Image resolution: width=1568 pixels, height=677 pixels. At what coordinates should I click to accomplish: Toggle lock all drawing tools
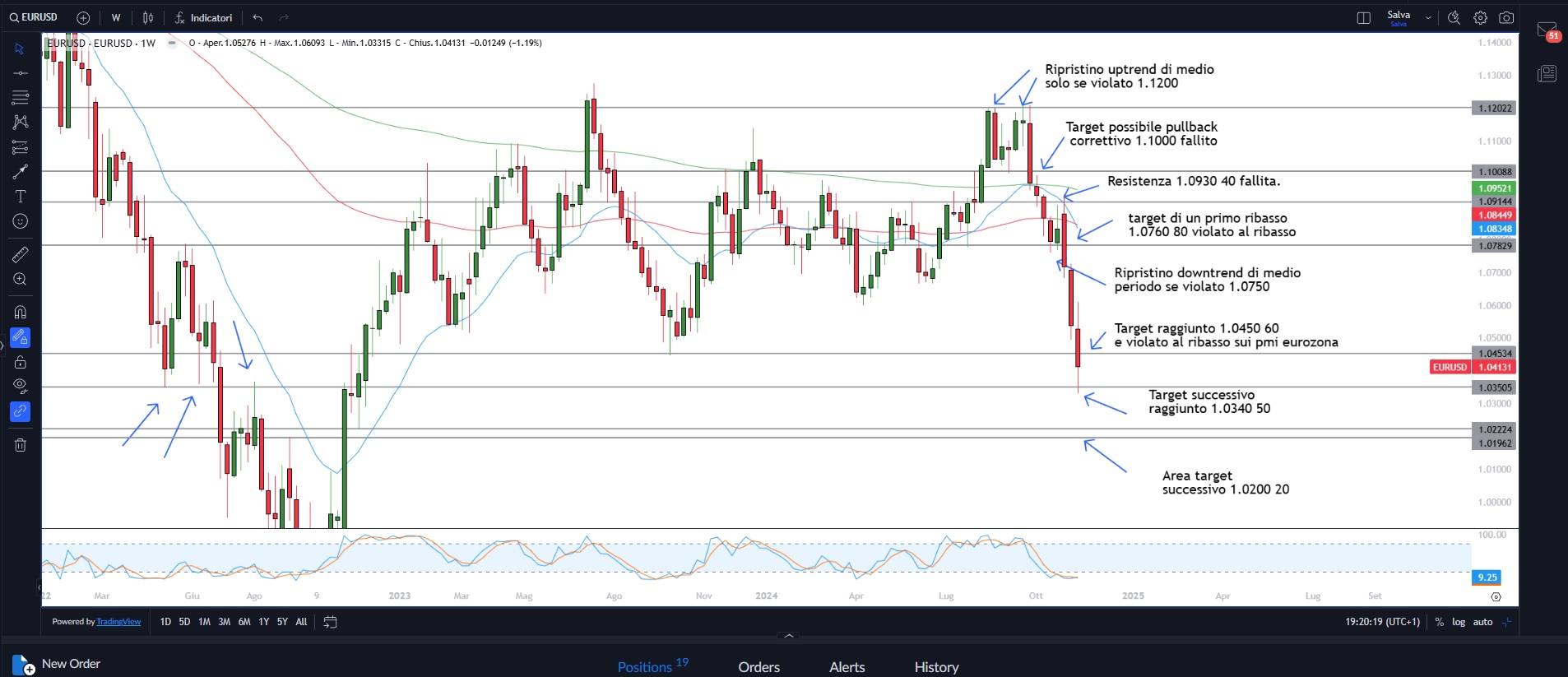[20, 362]
